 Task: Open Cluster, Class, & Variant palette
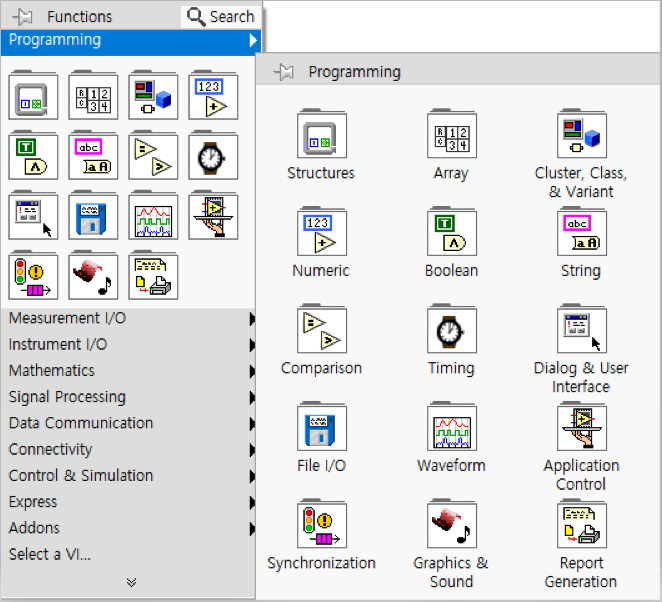582,134
